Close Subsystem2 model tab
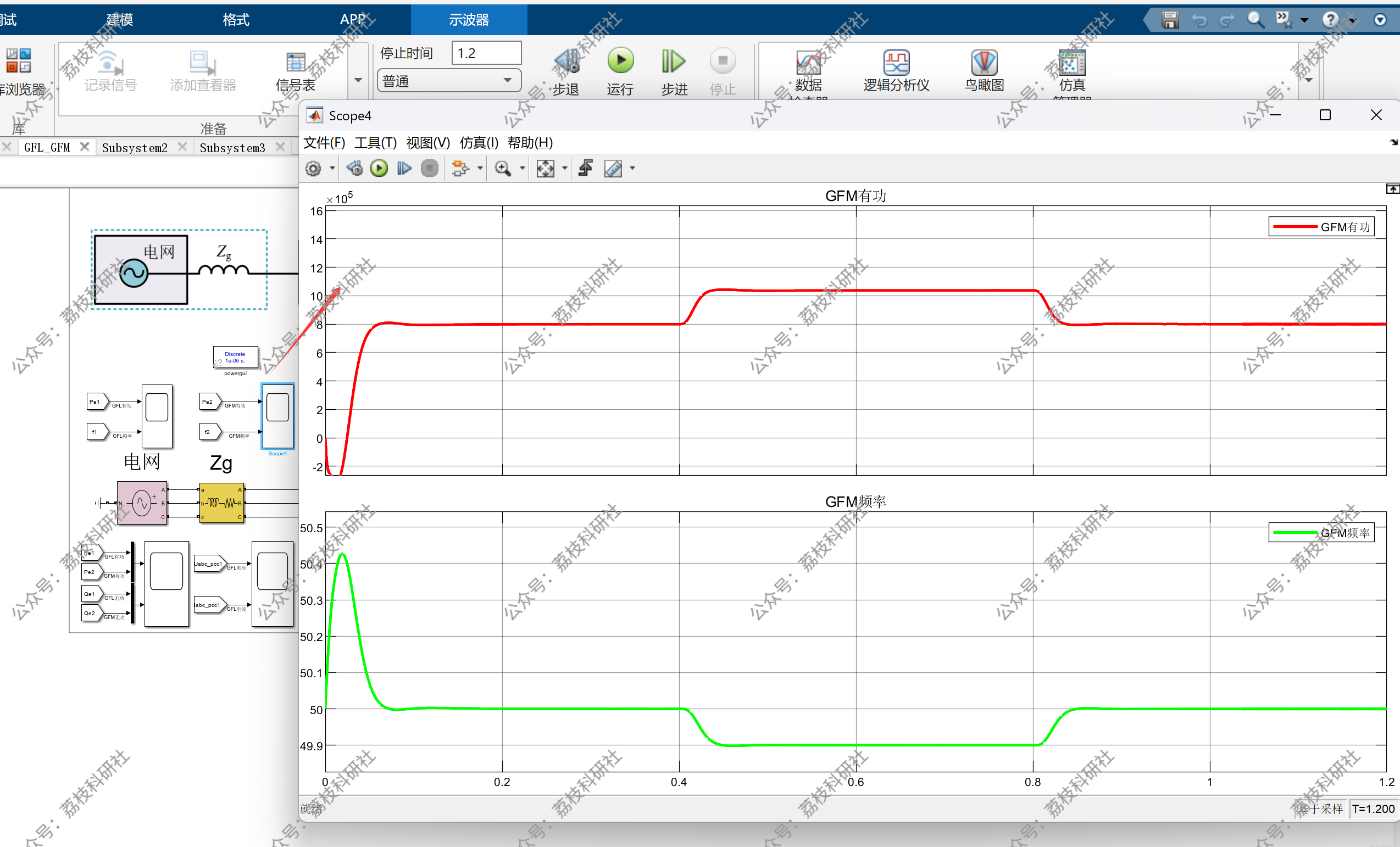Screen dimensions: 1400x847 [x=182, y=147]
